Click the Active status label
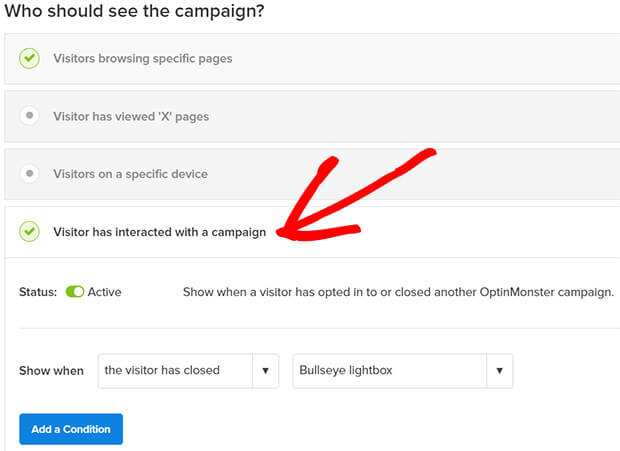 tap(104, 292)
